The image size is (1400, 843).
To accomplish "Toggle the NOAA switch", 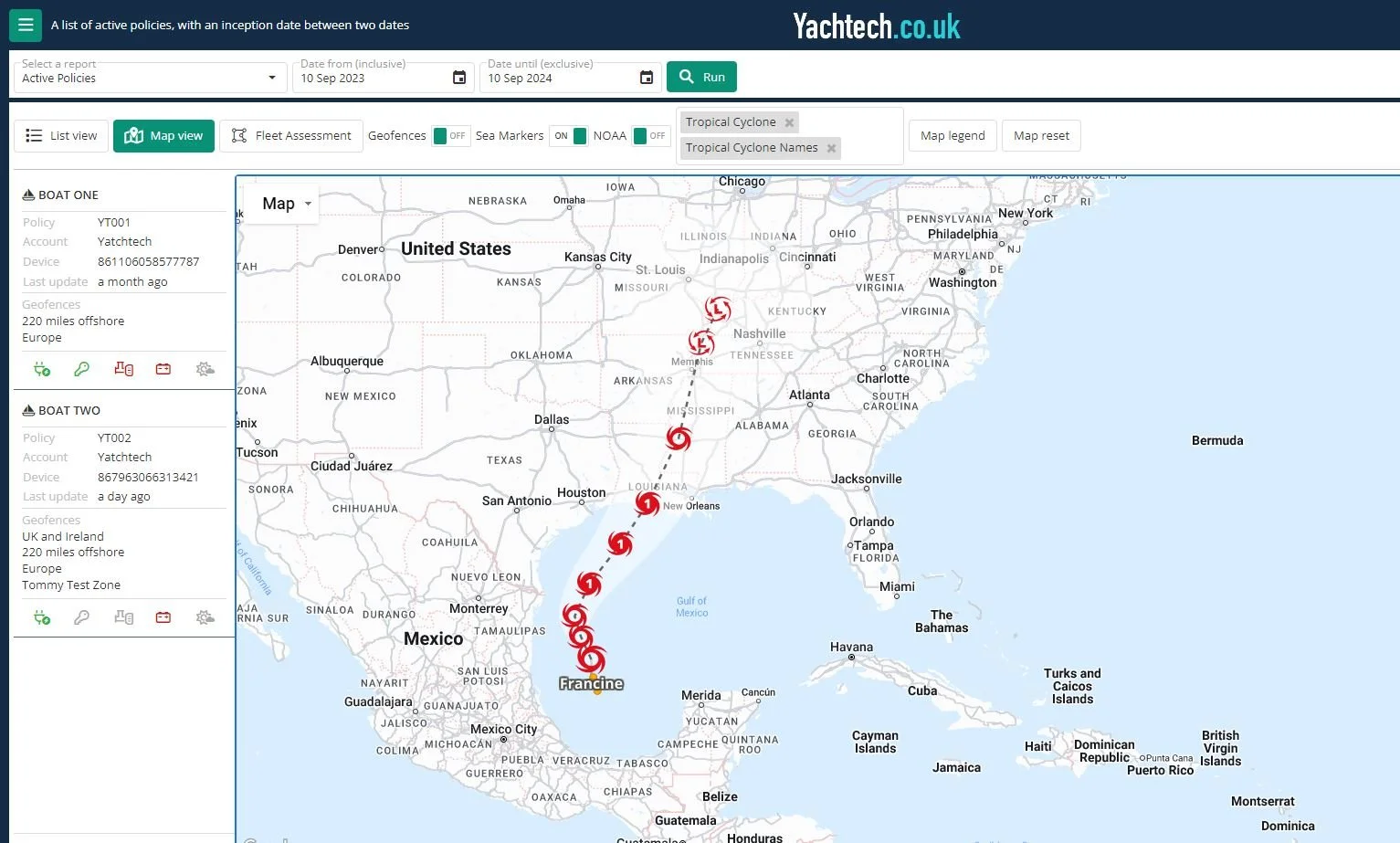I will point(650,136).
